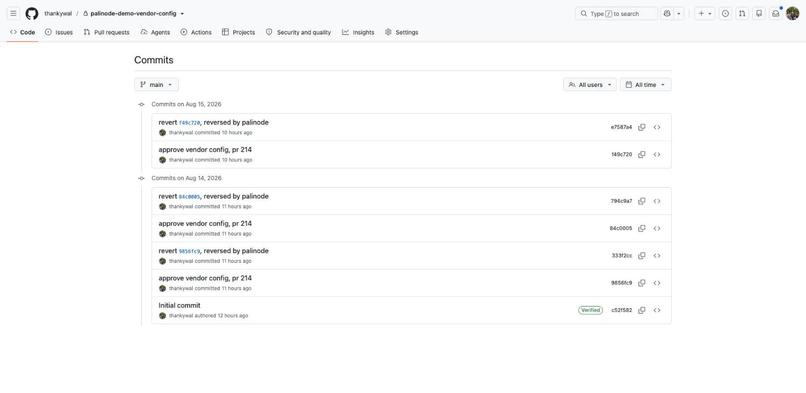806x393 pixels.
Task: Open the notifications inbox icon
Action: click(x=775, y=13)
